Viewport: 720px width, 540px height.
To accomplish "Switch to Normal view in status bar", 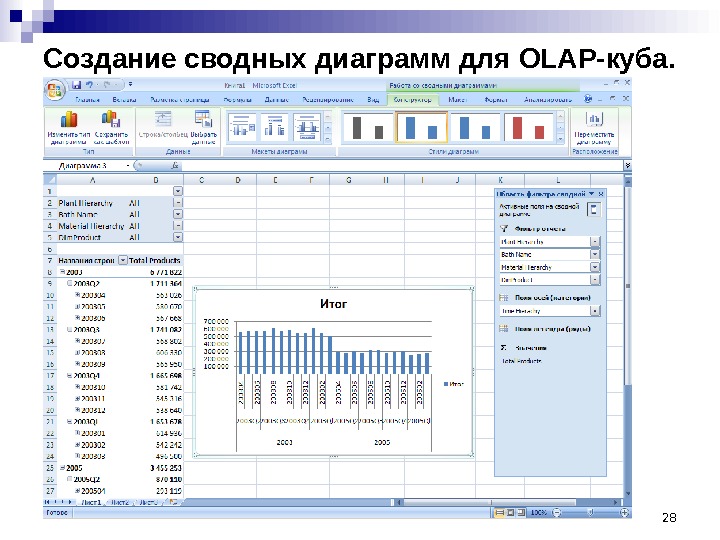I will point(500,512).
